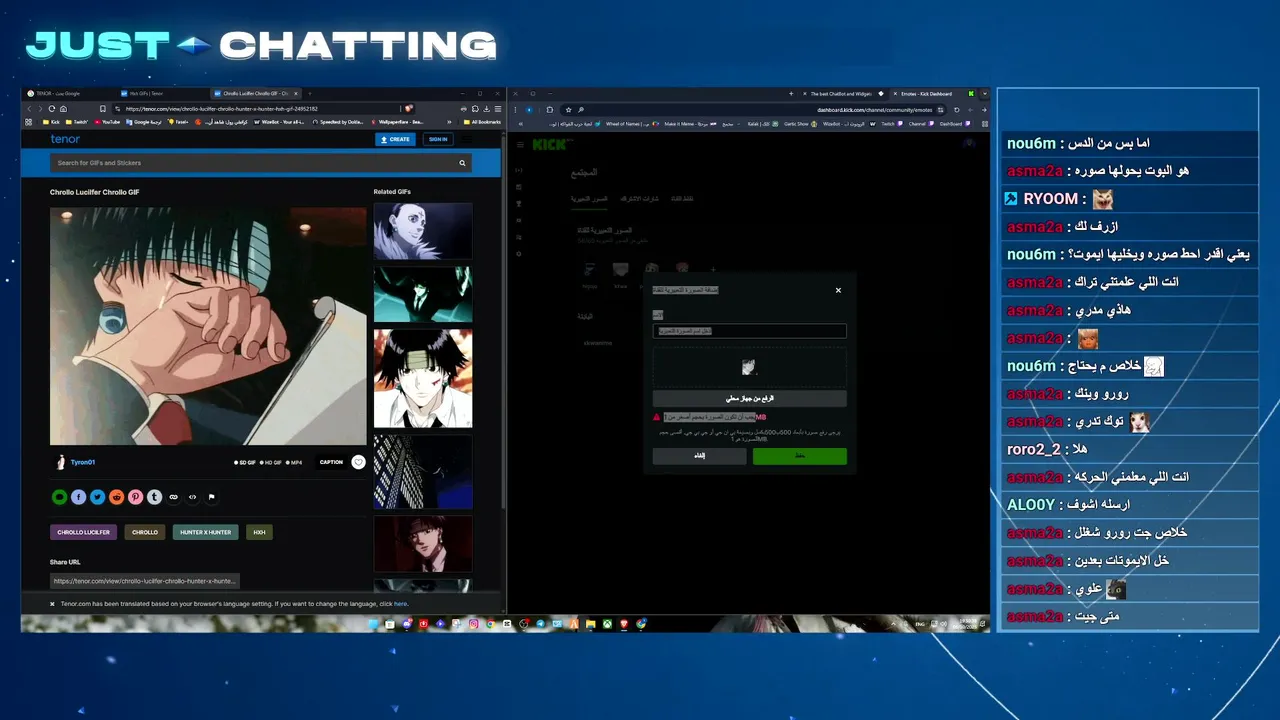This screenshot has width=1280, height=720.
Task: Switch to the TENOR Google search tab
Action: [x=72, y=93]
